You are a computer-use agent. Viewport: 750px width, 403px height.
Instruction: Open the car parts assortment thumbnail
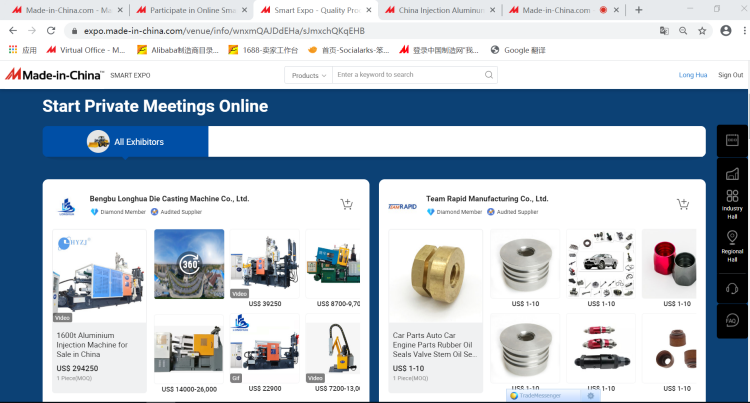click(601, 264)
